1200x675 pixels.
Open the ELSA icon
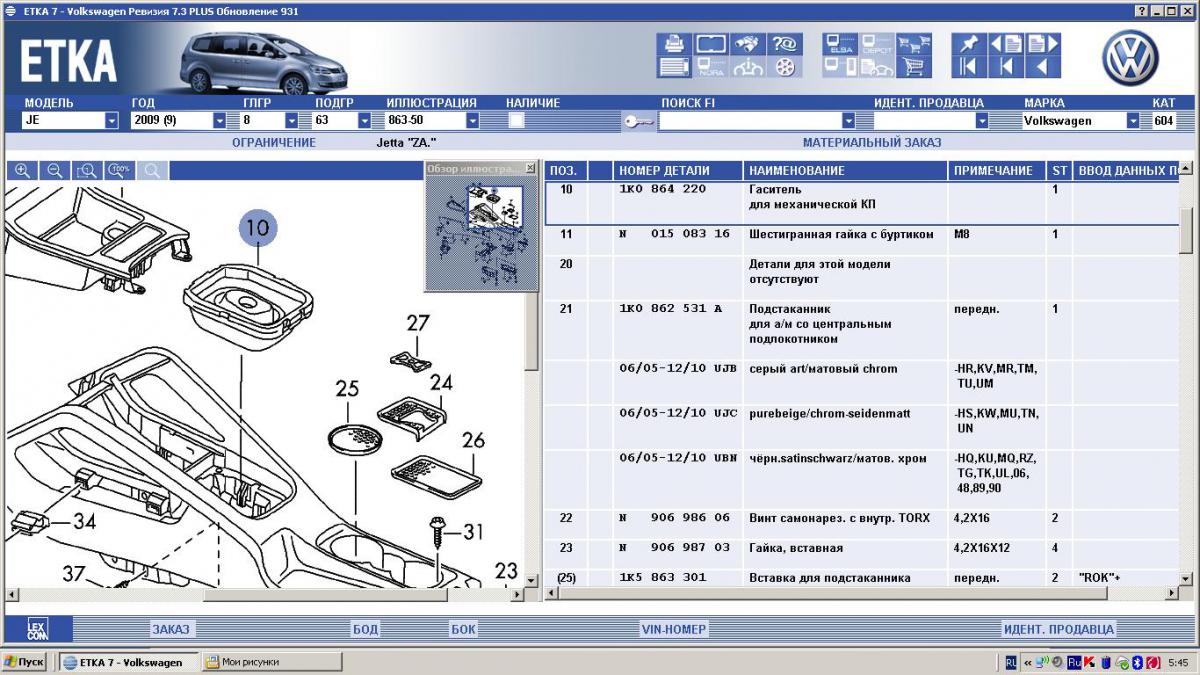(x=840, y=44)
